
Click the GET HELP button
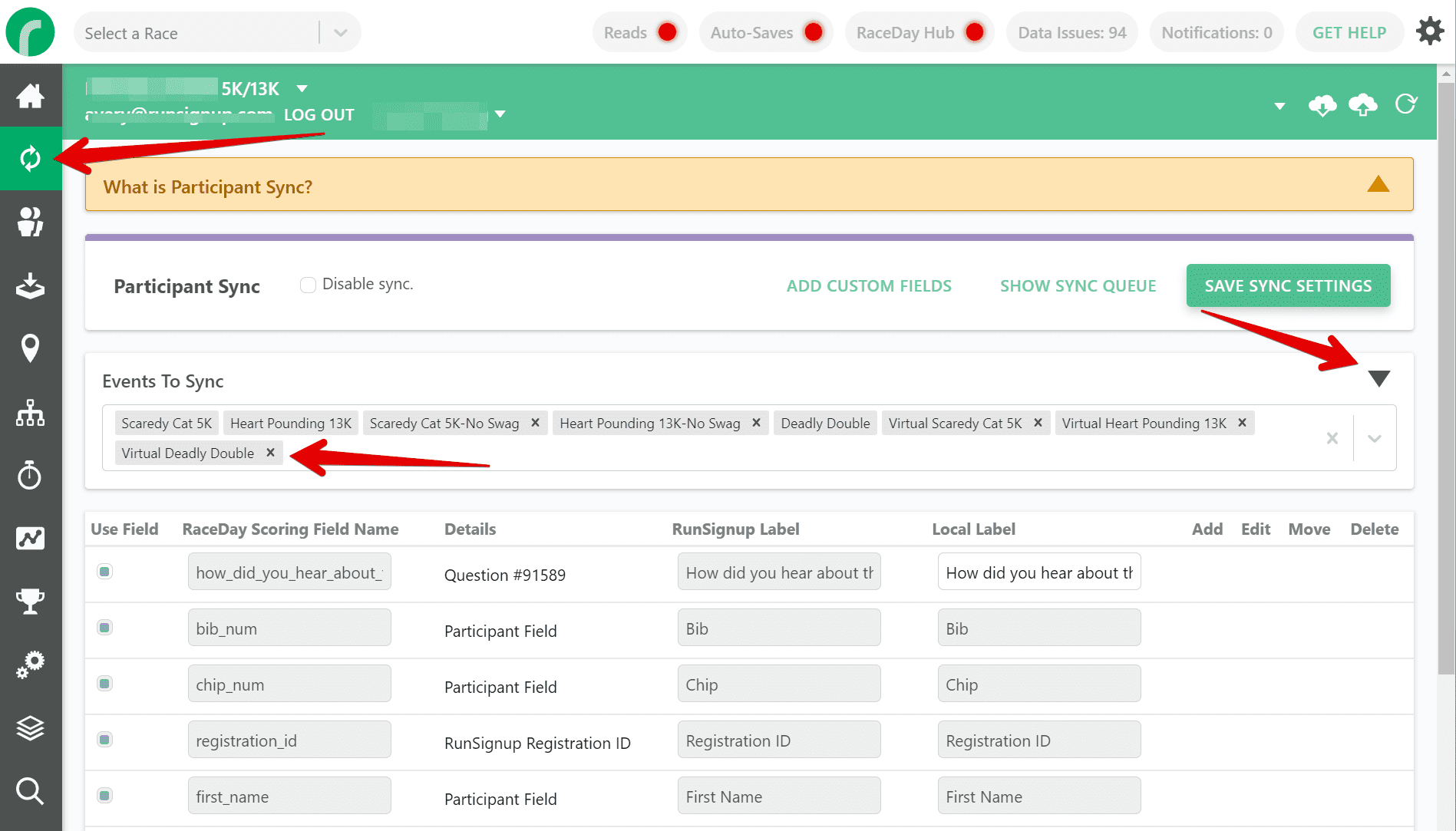click(1349, 32)
